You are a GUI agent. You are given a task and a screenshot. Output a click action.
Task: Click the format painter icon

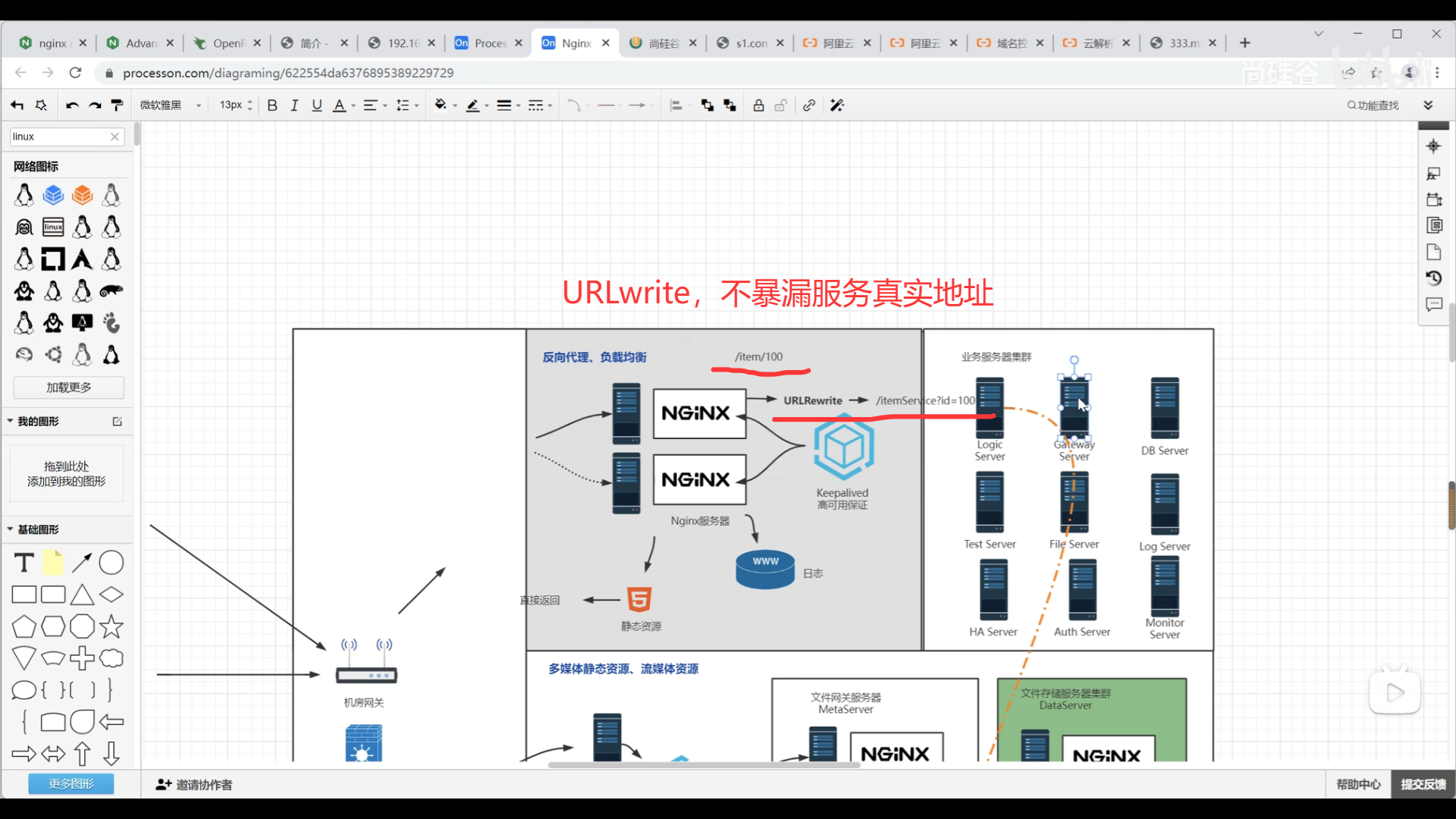point(117,105)
